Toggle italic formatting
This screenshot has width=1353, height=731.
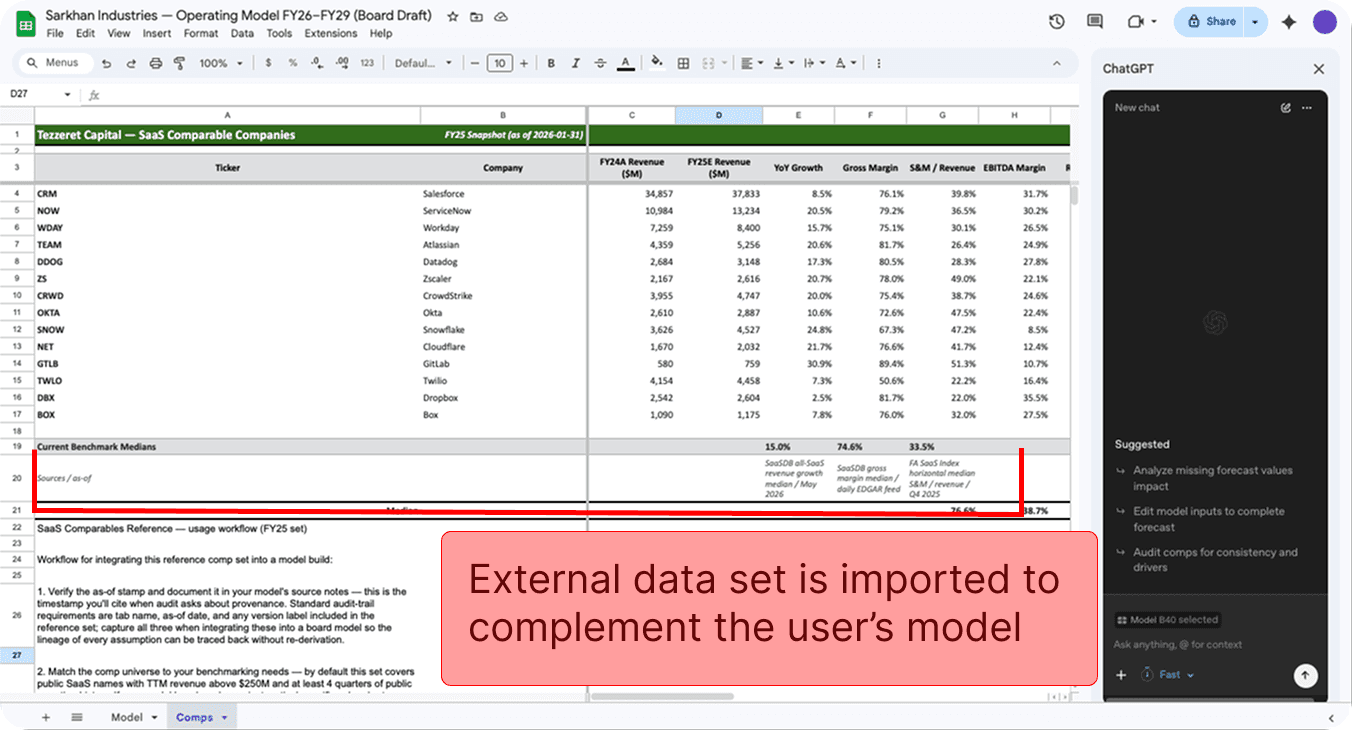(575, 63)
